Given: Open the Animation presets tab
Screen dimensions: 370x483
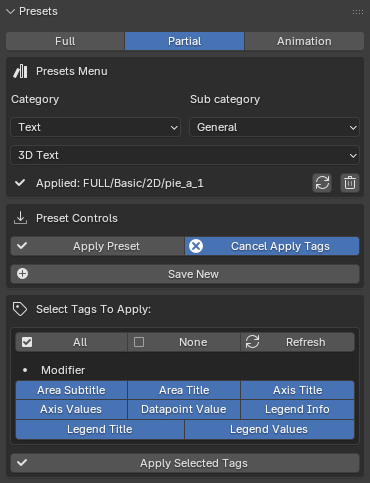Looking at the screenshot, I should 304,41.
